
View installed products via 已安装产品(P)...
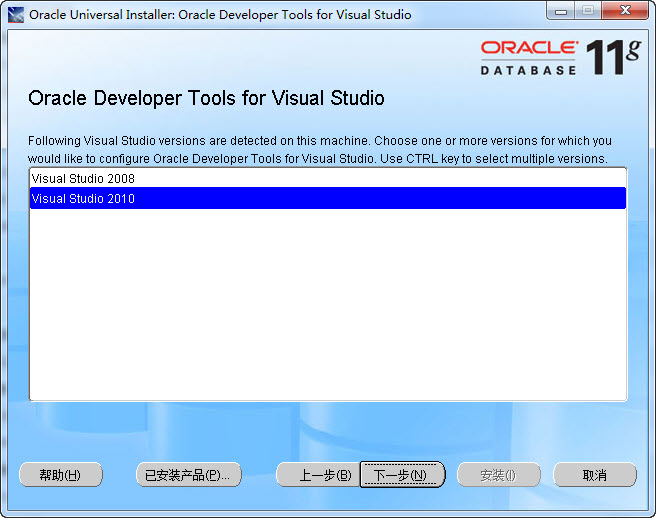[x=189, y=475]
